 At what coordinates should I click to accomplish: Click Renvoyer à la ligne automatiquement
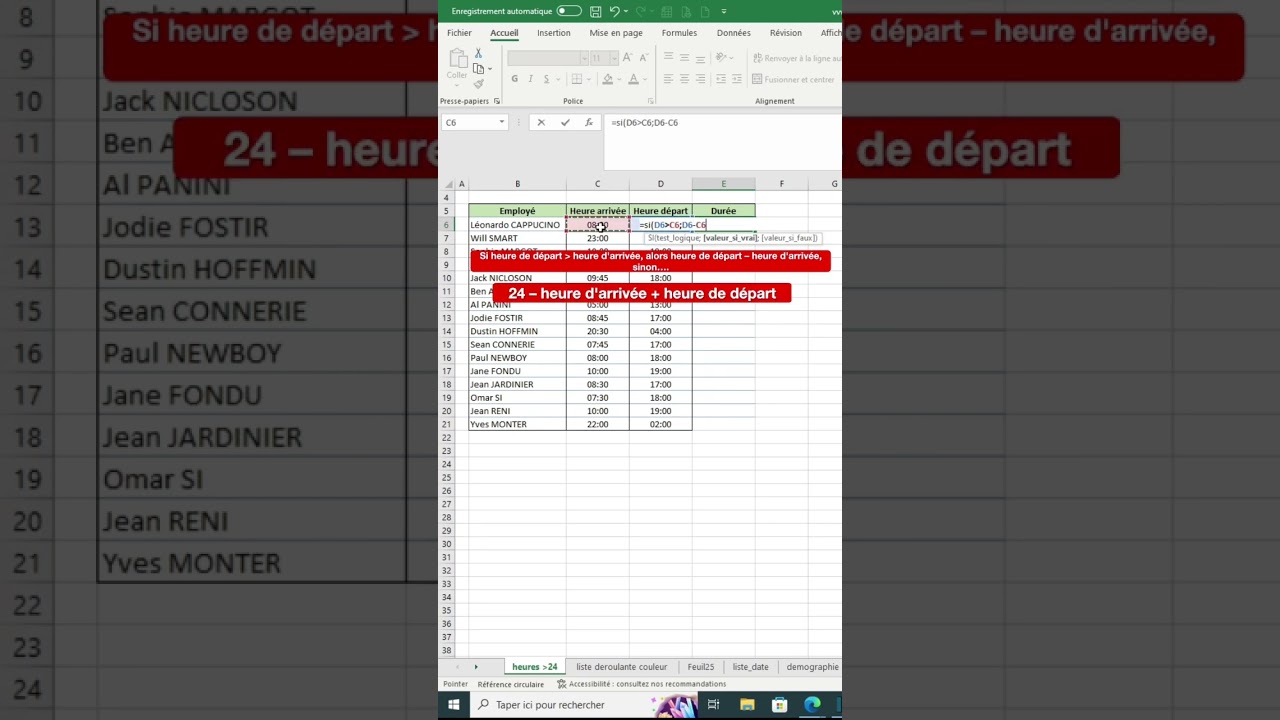click(x=796, y=58)
